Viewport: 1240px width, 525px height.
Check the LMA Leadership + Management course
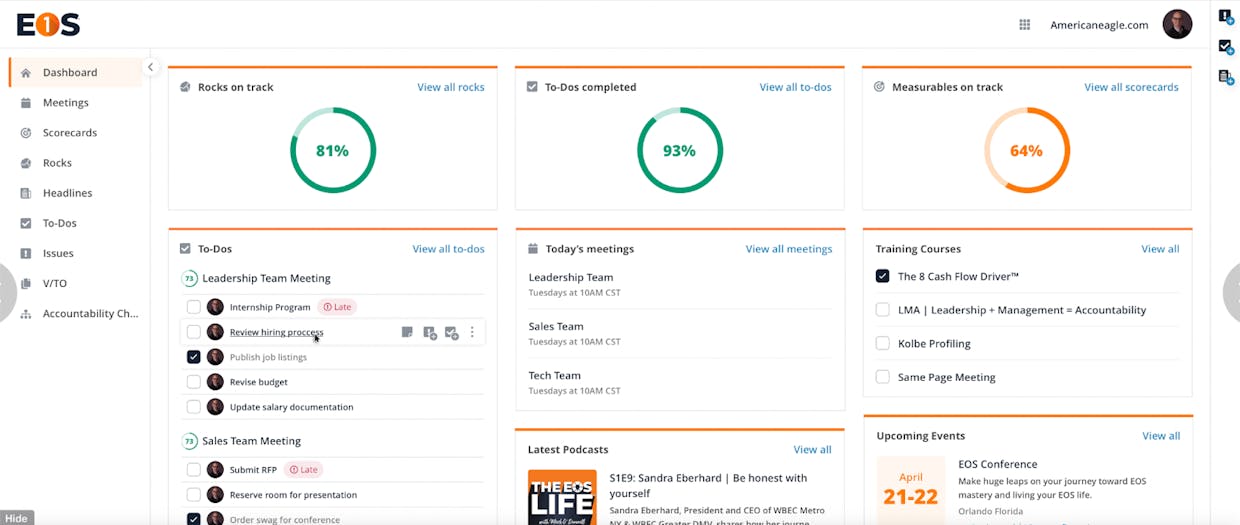(883, 310)
